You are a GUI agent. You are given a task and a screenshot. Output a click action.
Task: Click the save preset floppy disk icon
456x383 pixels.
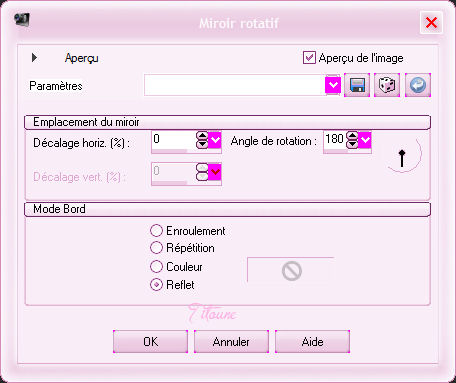pyautogui.click(x=357, y=85)
